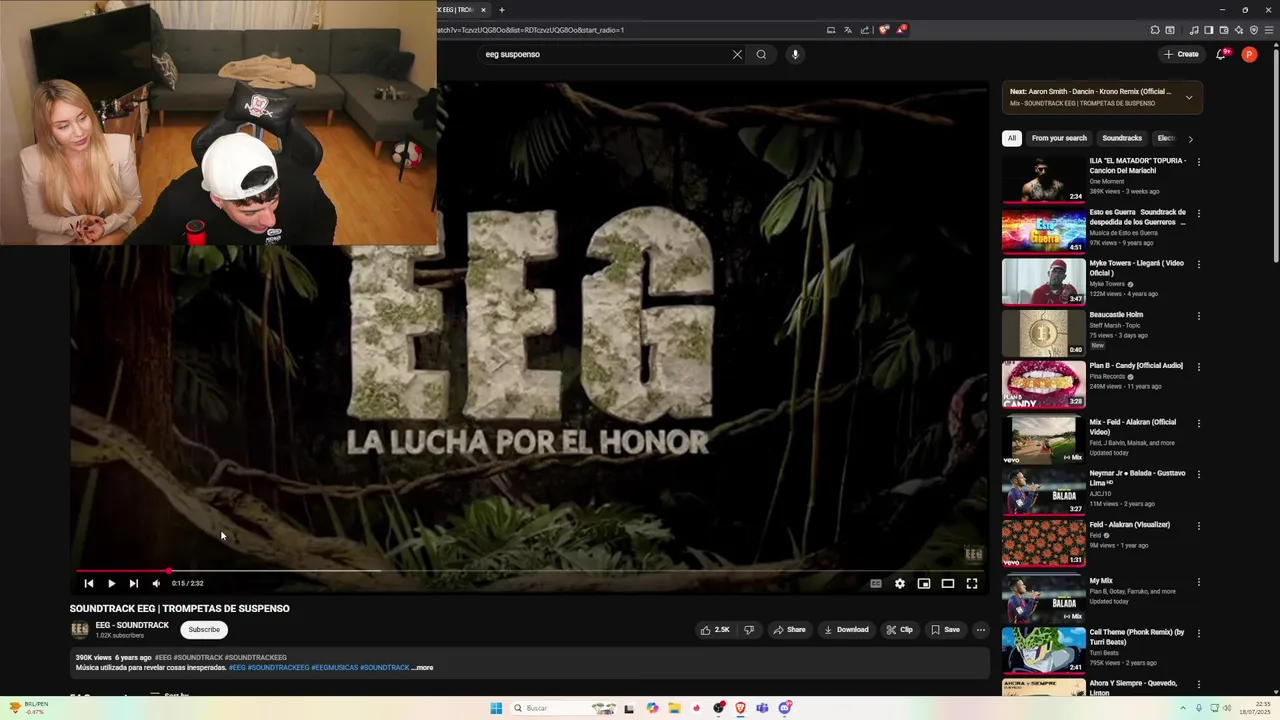Open options for Myke Towers Llegará video
Viewport: 1280px width, 720px height.
pyautogui.click(x=1198, y=264)
